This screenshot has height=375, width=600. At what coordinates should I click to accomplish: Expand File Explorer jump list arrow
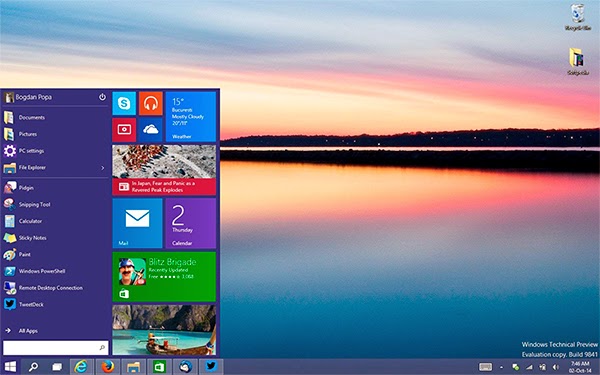pos(103,168)
